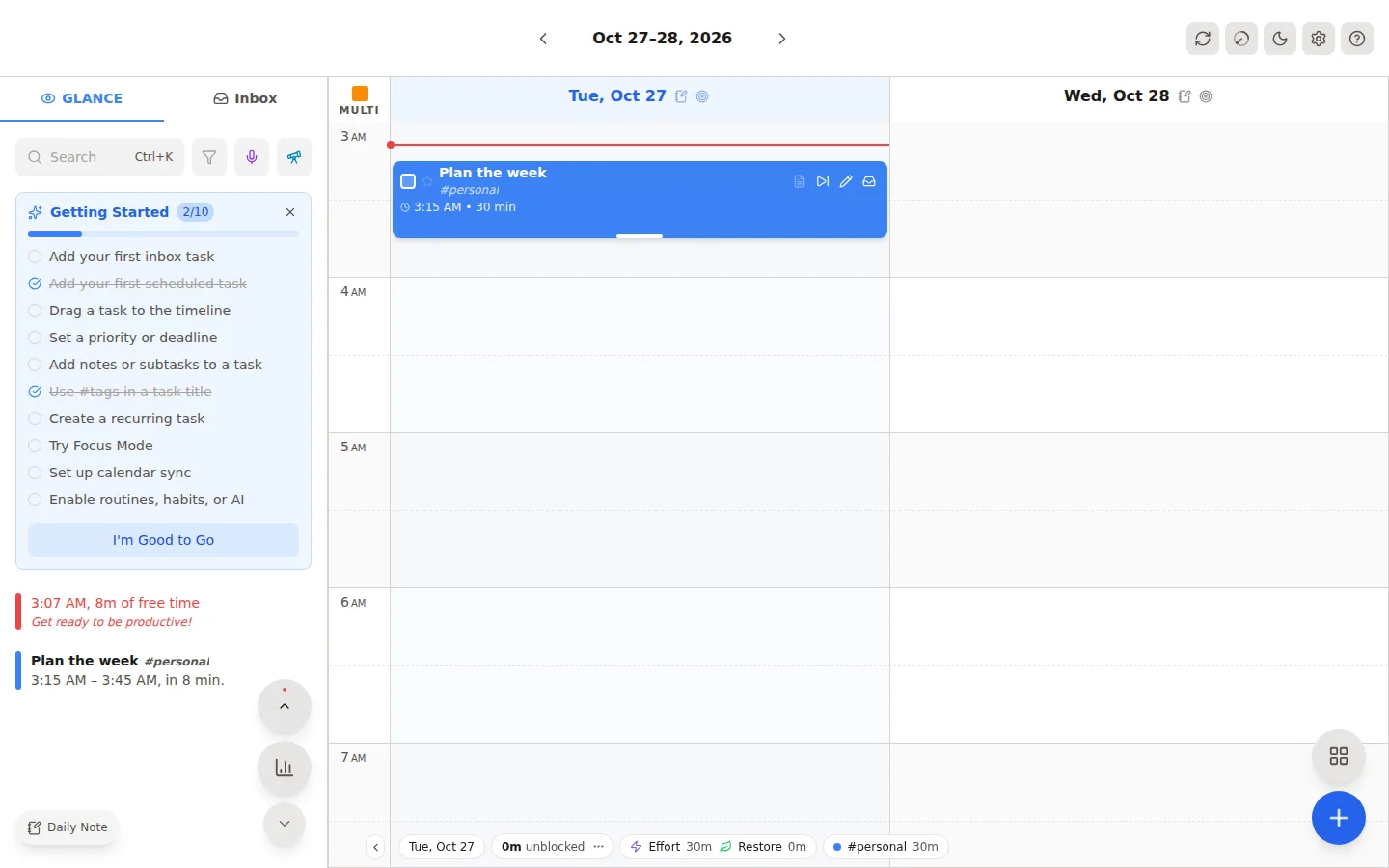
Task: Toggle dark mode moon icon
Action: 1280,39
